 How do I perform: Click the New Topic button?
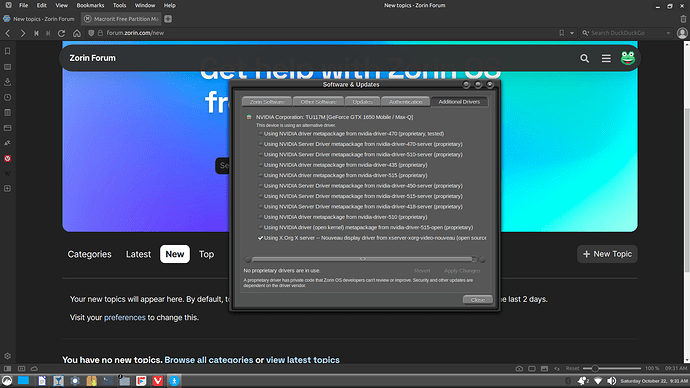(607, 254)
